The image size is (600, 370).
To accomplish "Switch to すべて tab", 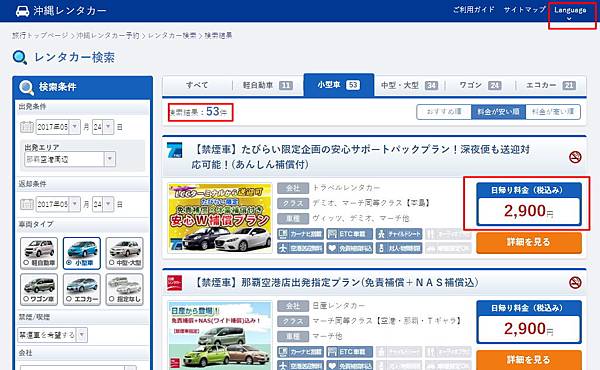I will (197, 85).
